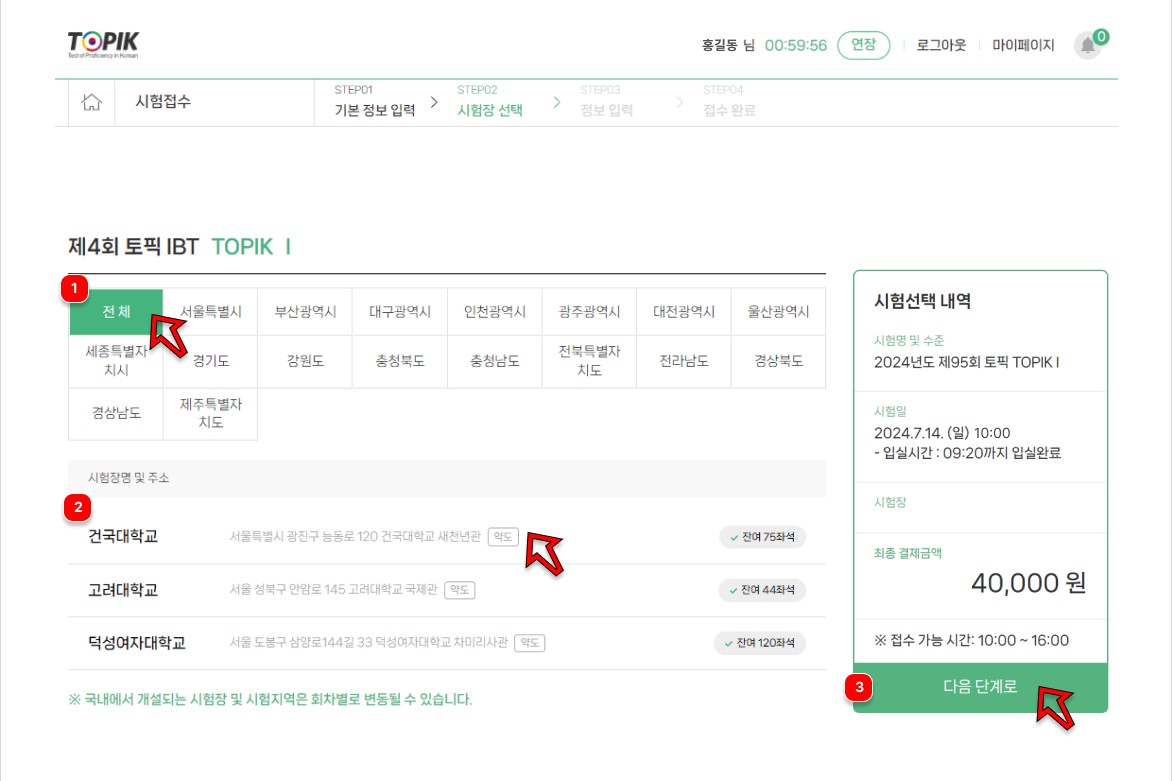Viewport: 1172px width, 781px height.
Task: Go to the home icon
Action: tap(91, 102)
